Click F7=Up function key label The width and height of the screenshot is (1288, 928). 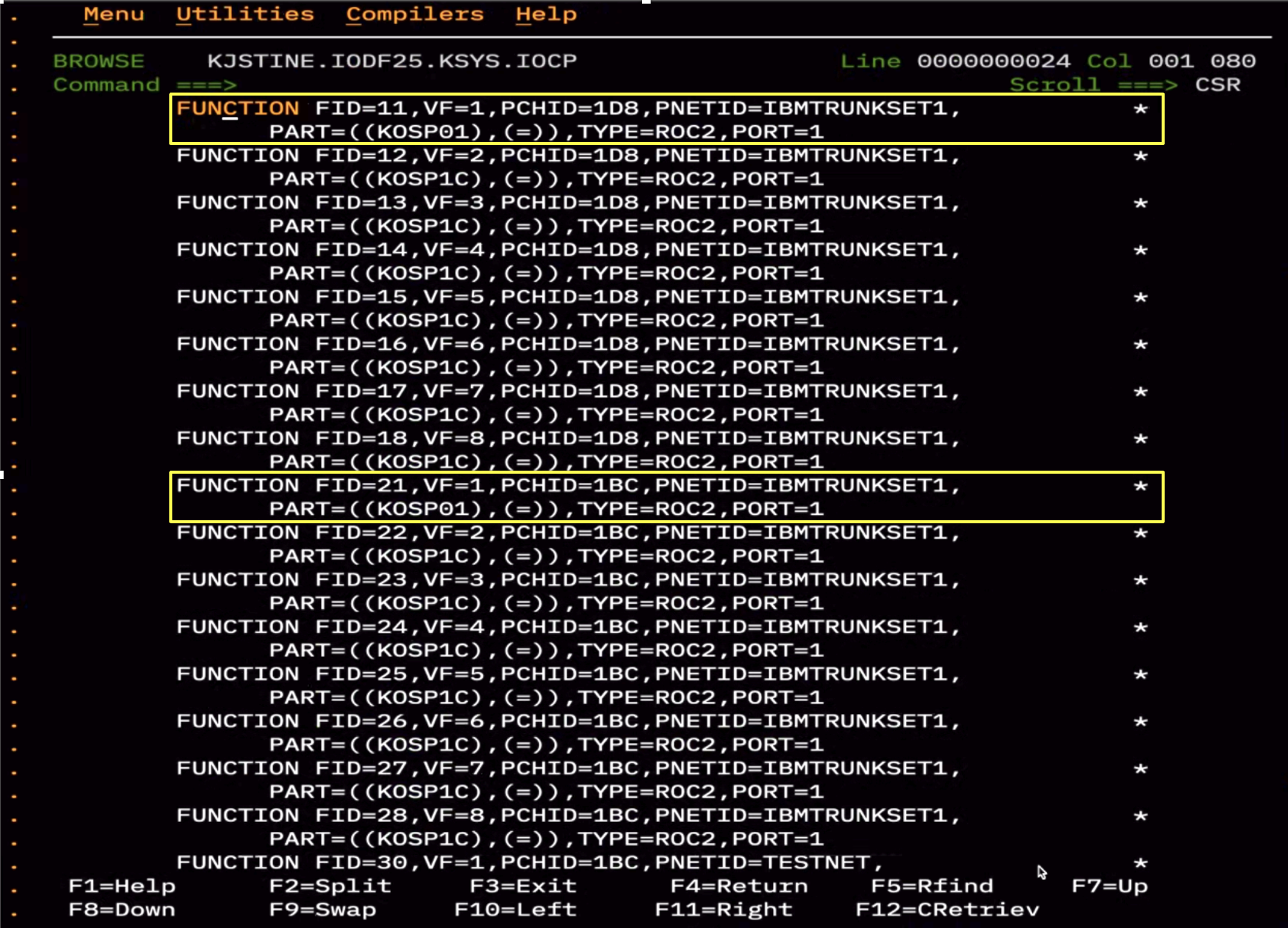[1110, 886]
